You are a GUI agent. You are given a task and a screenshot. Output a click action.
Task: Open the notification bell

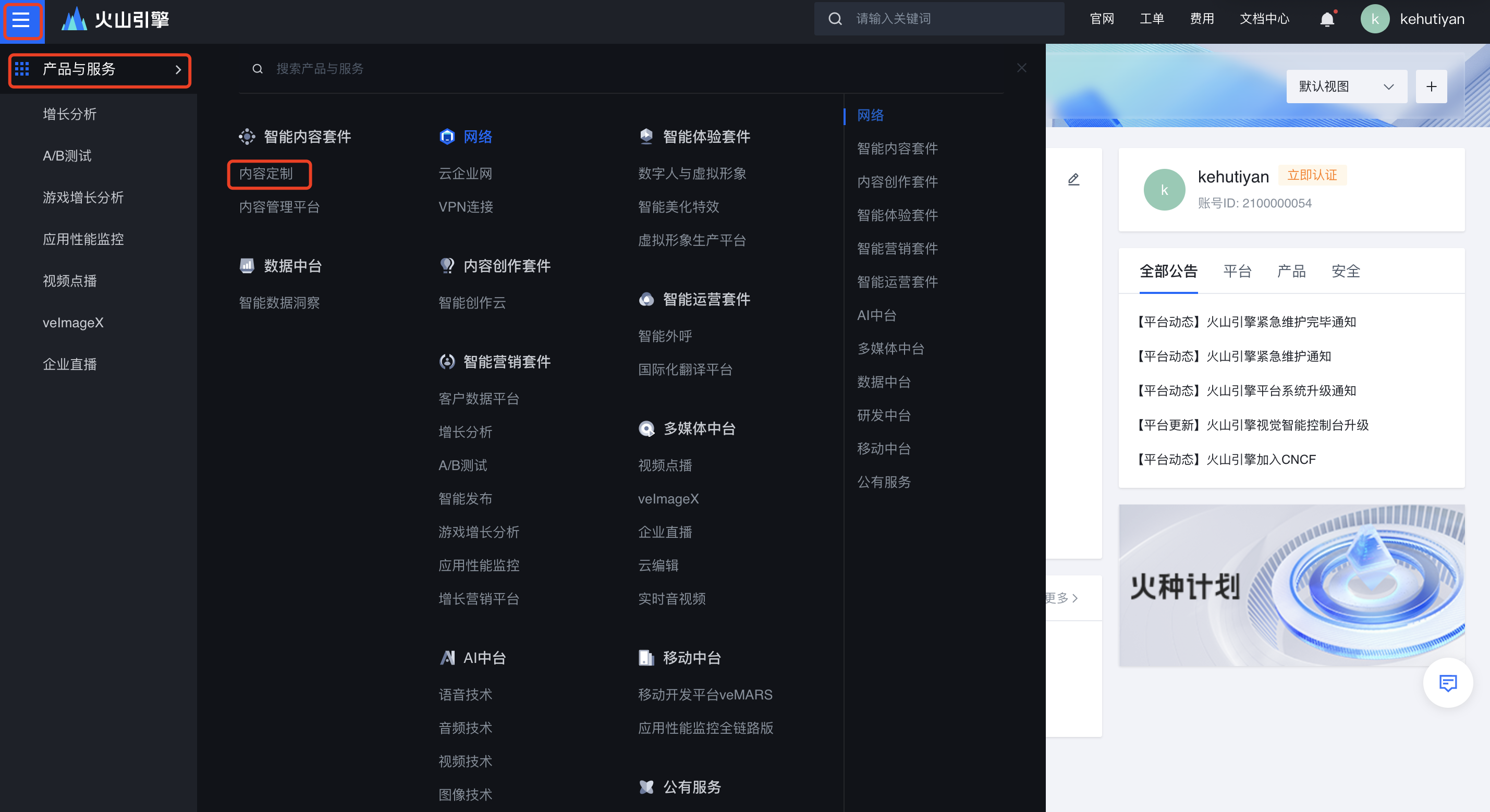pos(1327,19)
